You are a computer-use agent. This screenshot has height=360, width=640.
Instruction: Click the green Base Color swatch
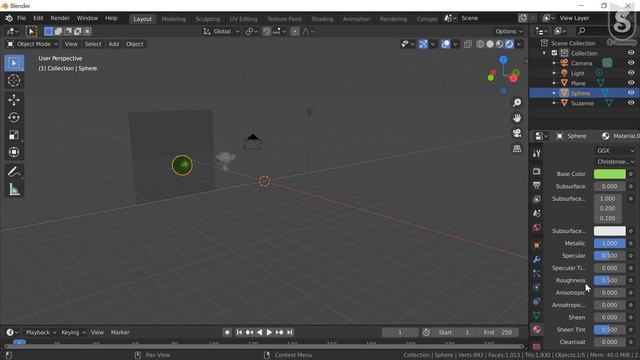[x=609, y=174]
